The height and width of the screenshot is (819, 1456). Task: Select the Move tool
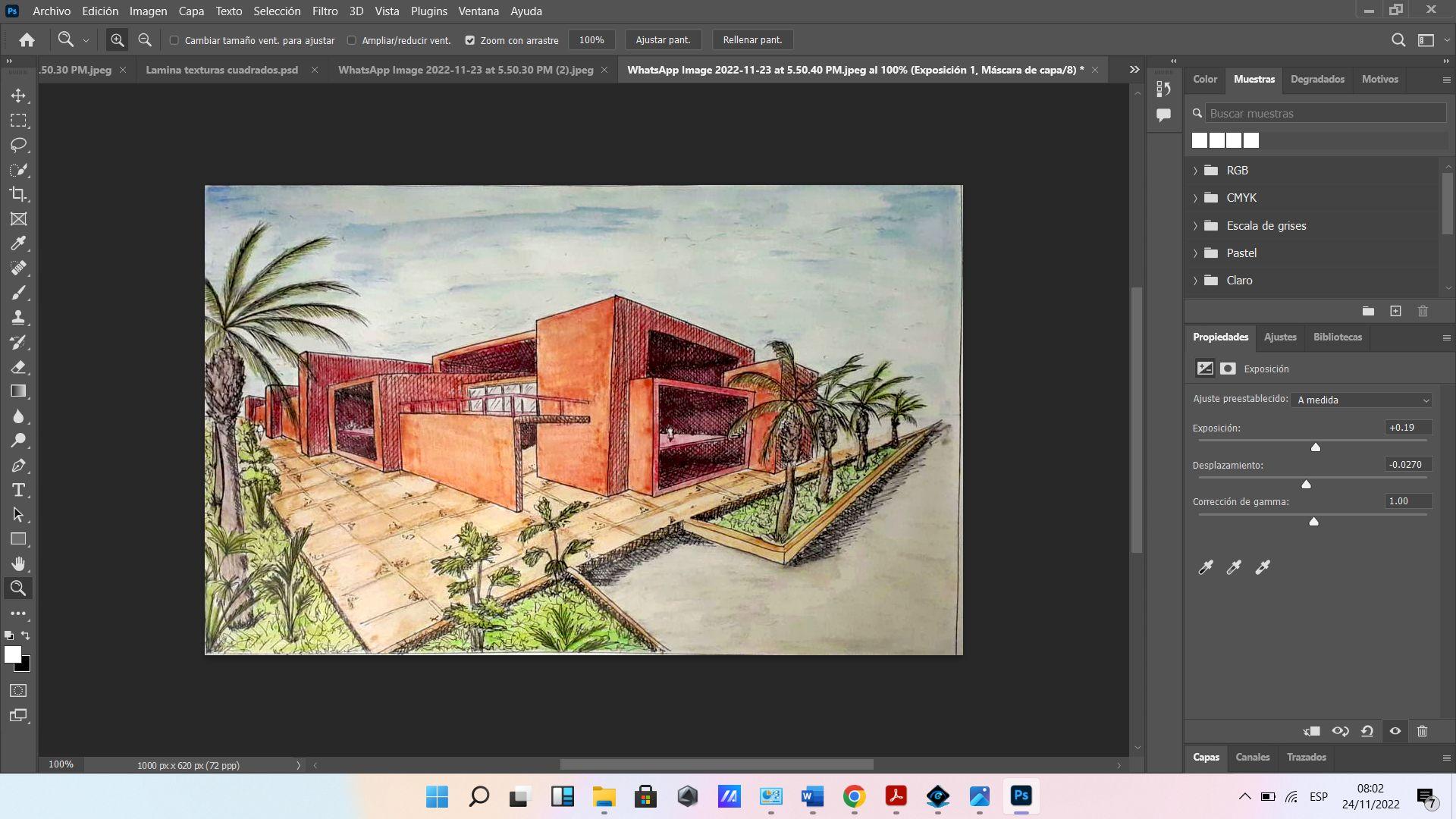click(18, 96)
